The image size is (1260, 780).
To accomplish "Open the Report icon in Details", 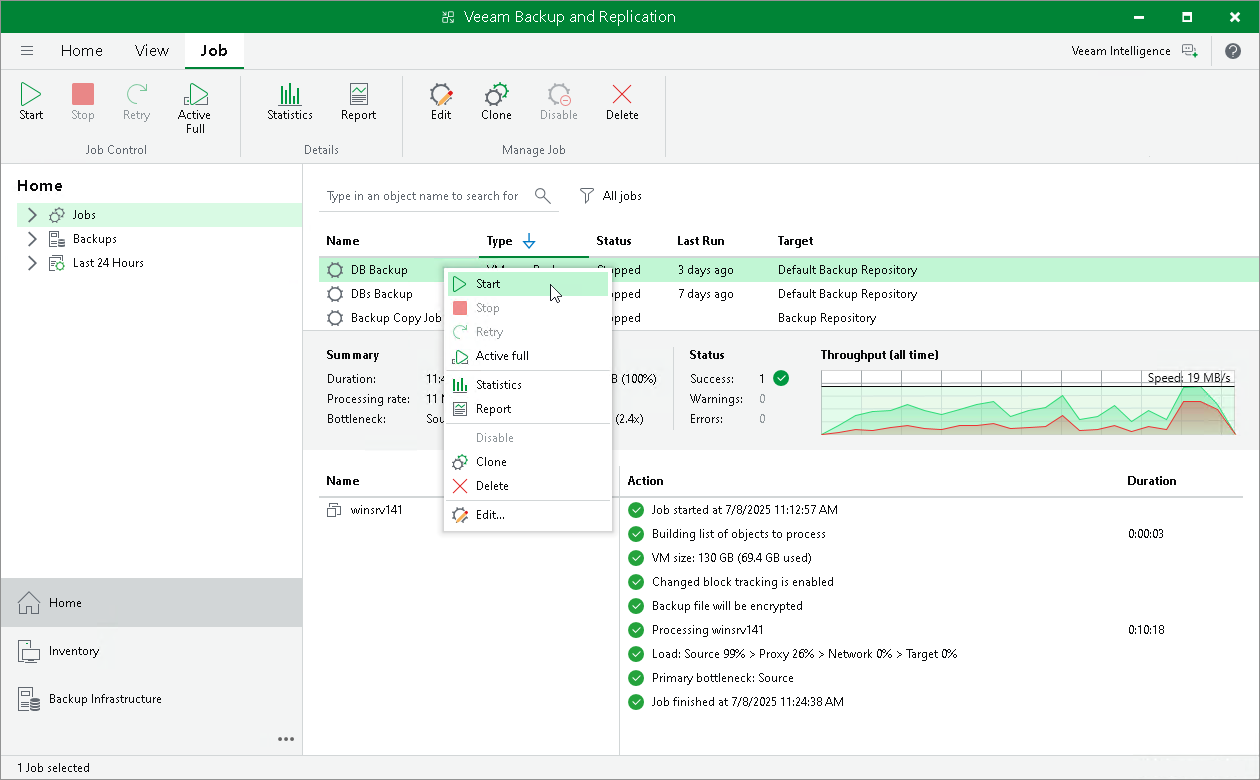I will pos(358,100).
